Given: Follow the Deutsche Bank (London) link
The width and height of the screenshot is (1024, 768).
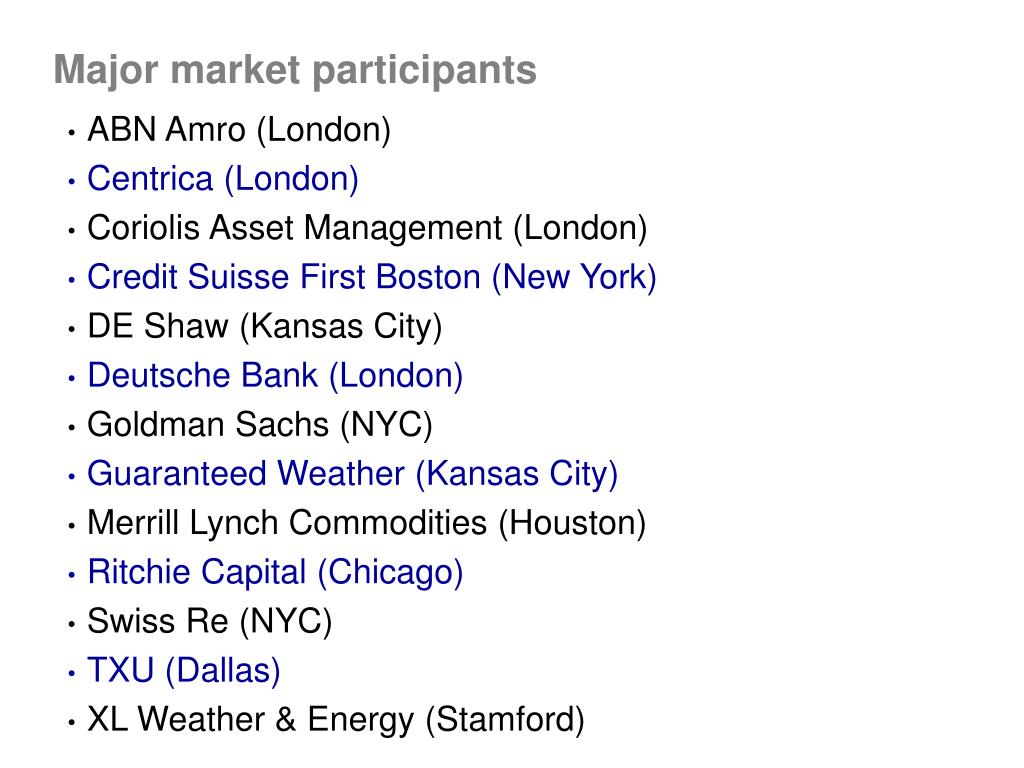Looking at the screenshot, I should point(275,376).
